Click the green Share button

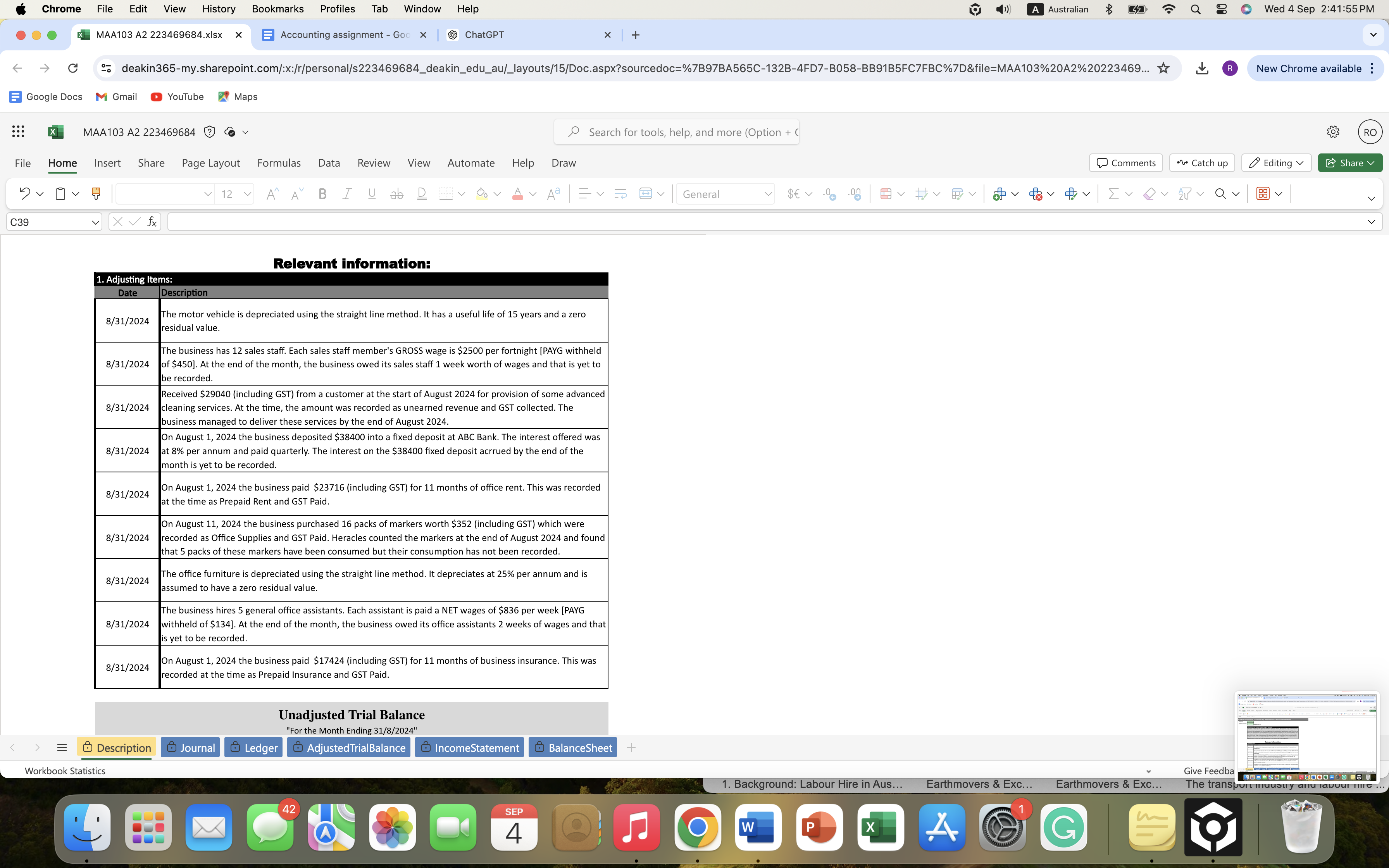click(x=1350, y=163)
